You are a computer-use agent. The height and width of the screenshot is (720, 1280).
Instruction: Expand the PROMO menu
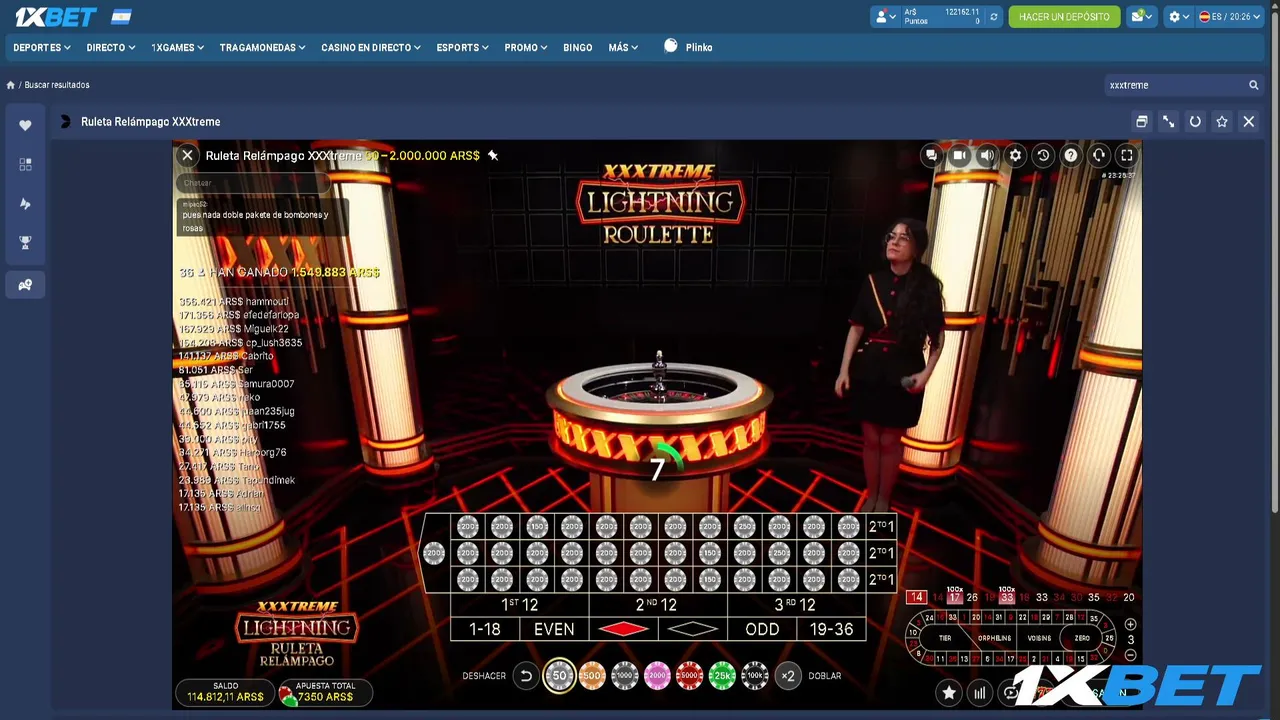pos(526,47)
